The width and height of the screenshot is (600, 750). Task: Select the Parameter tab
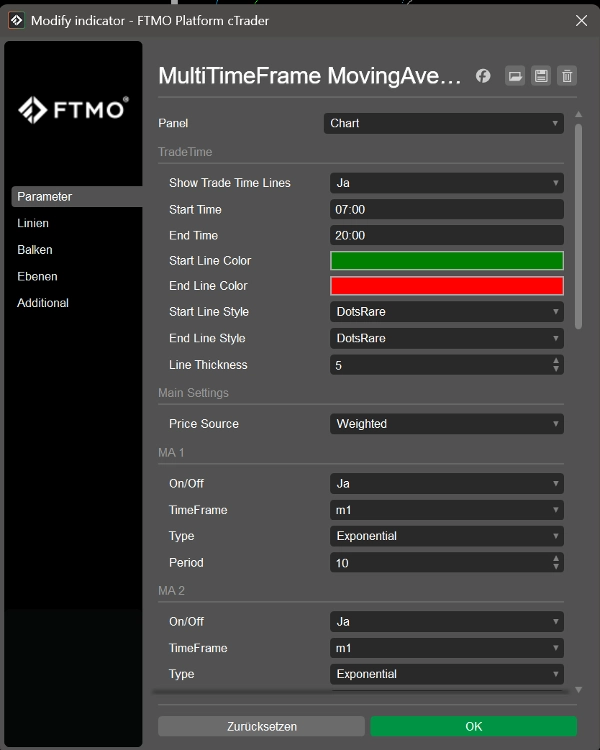(77, 197)
